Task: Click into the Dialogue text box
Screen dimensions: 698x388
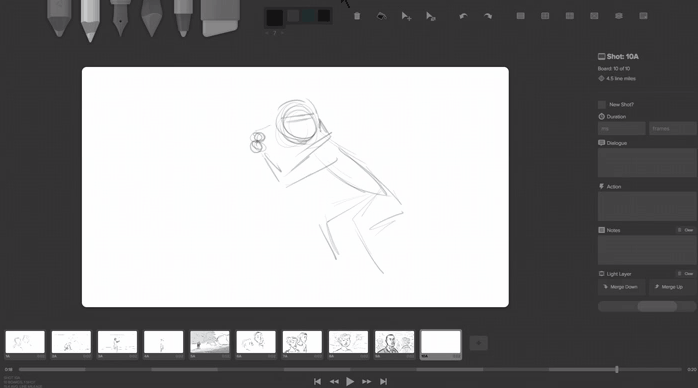Action: tap(647, 163)
